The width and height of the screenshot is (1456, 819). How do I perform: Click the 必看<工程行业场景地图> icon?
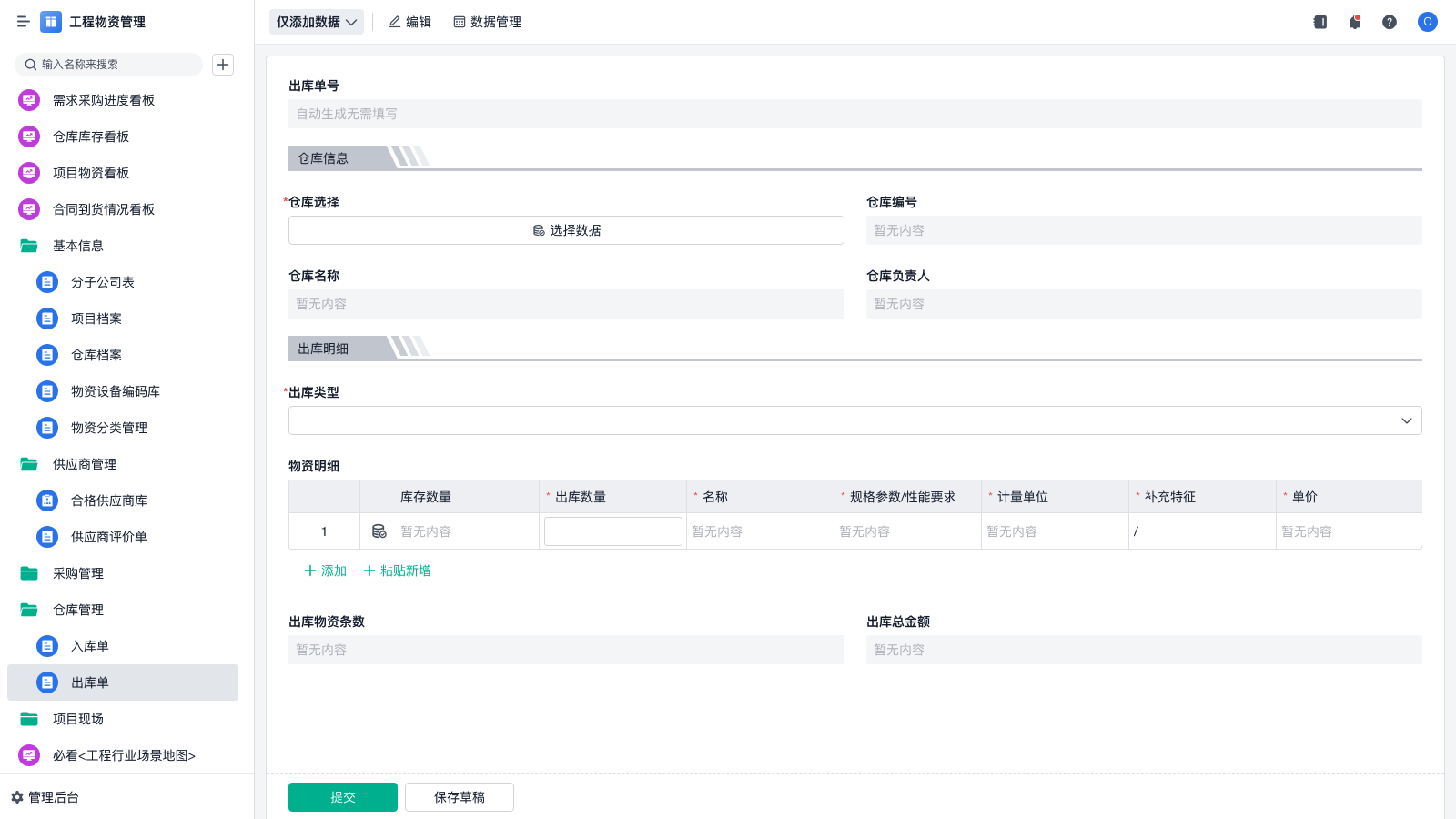(x=29, y=755)
